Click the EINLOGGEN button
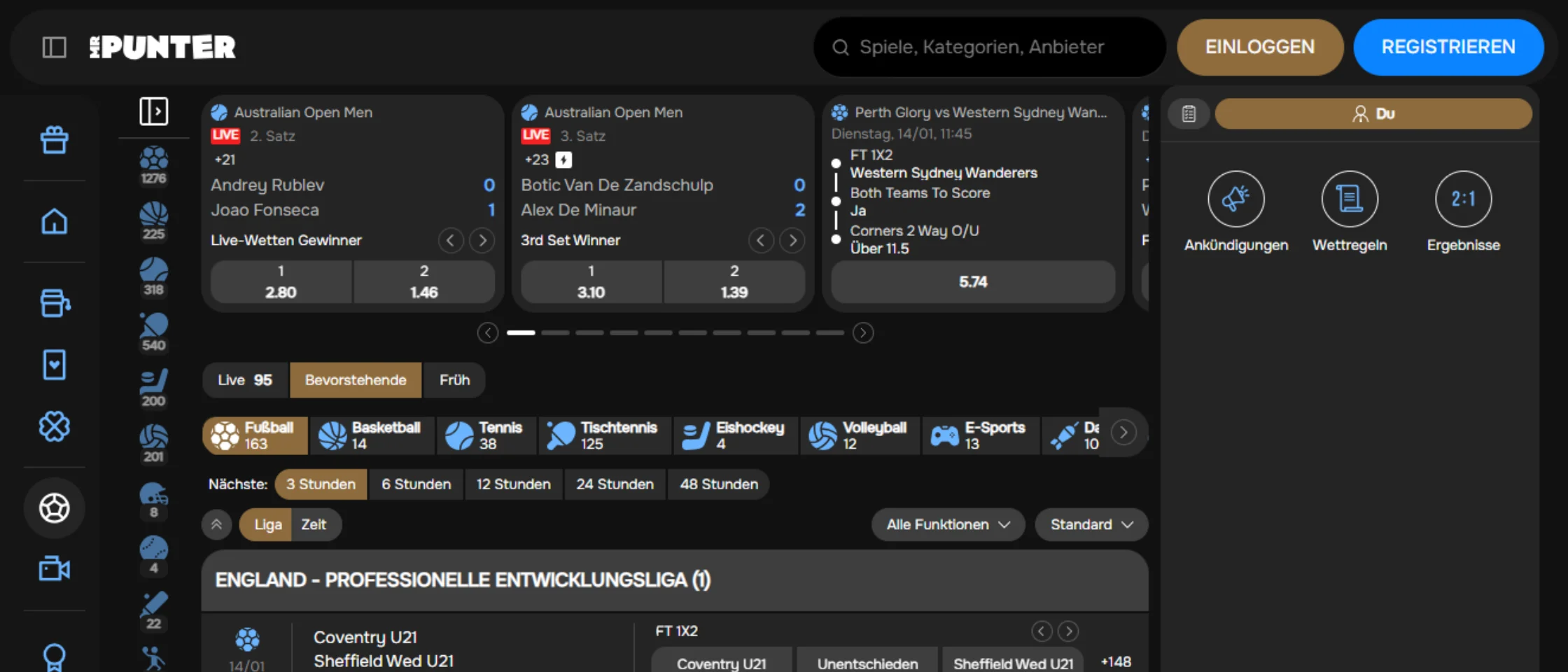Viewport: 1568px width, 672px height. [1259, 47]
